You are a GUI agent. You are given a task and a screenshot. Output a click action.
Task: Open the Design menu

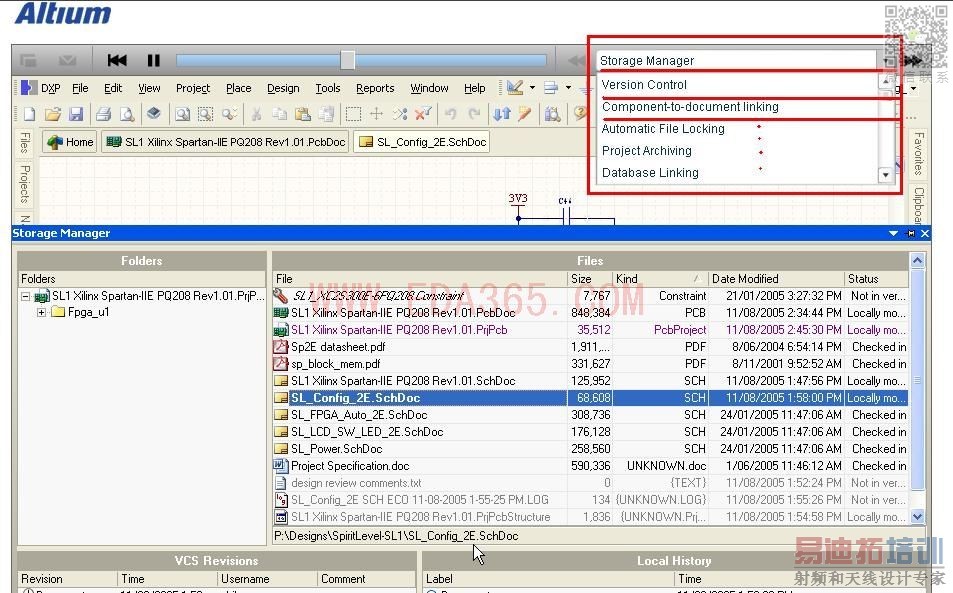pyautogui.click(x=283, y=88)
